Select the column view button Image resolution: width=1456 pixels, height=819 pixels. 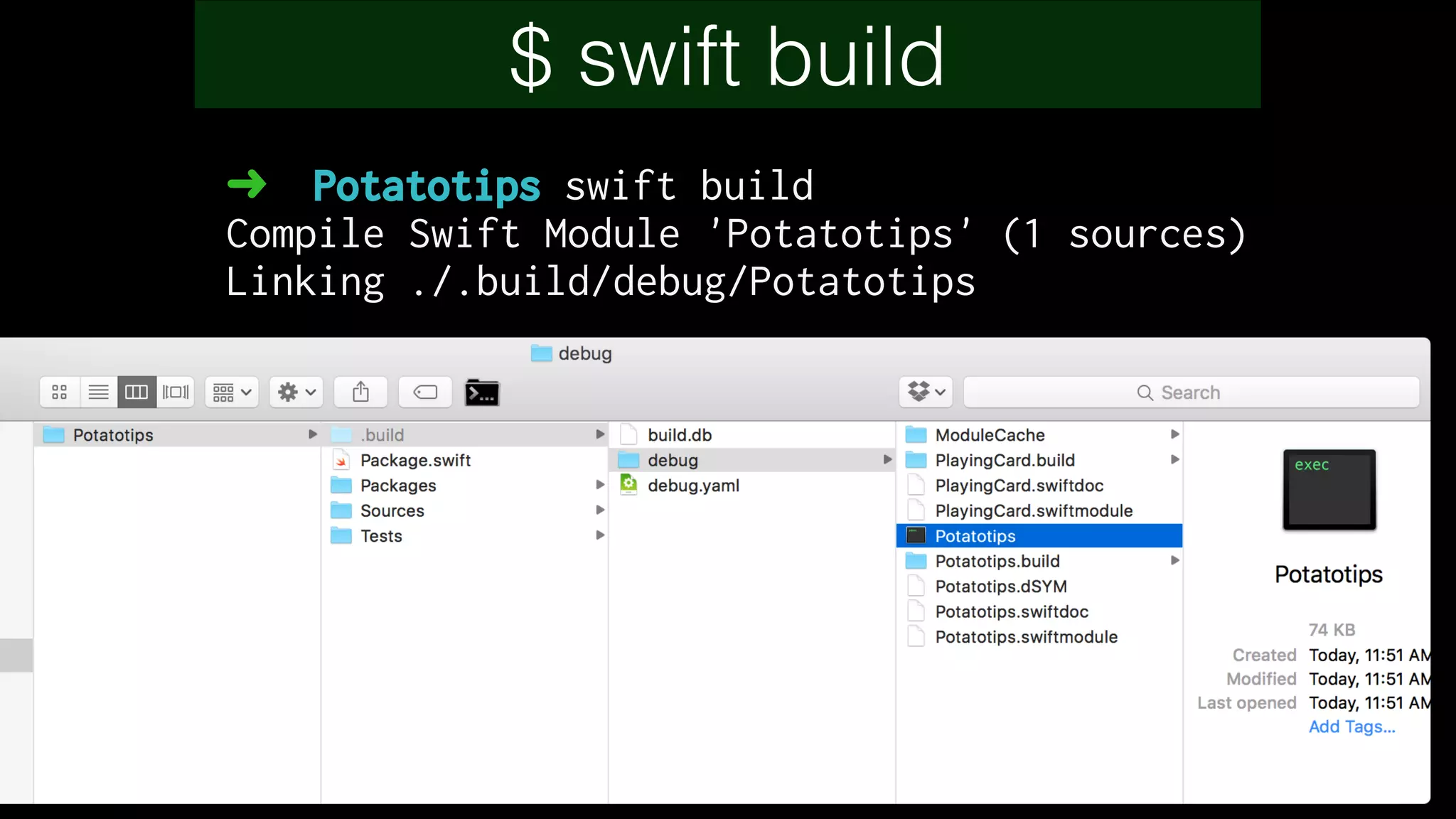pyautogui.click(x=136, y=392)
